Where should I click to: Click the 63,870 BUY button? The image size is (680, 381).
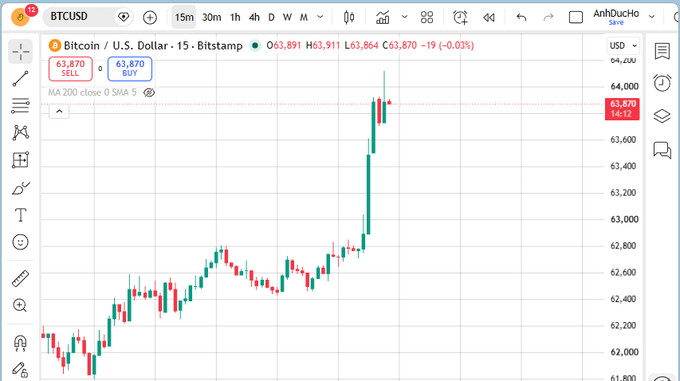point(130,68)
